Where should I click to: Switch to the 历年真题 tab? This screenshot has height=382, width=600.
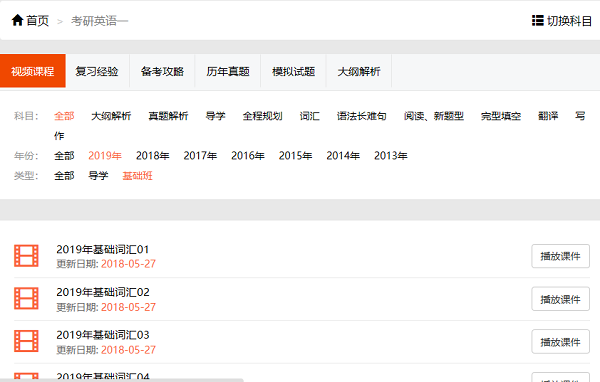228,71
